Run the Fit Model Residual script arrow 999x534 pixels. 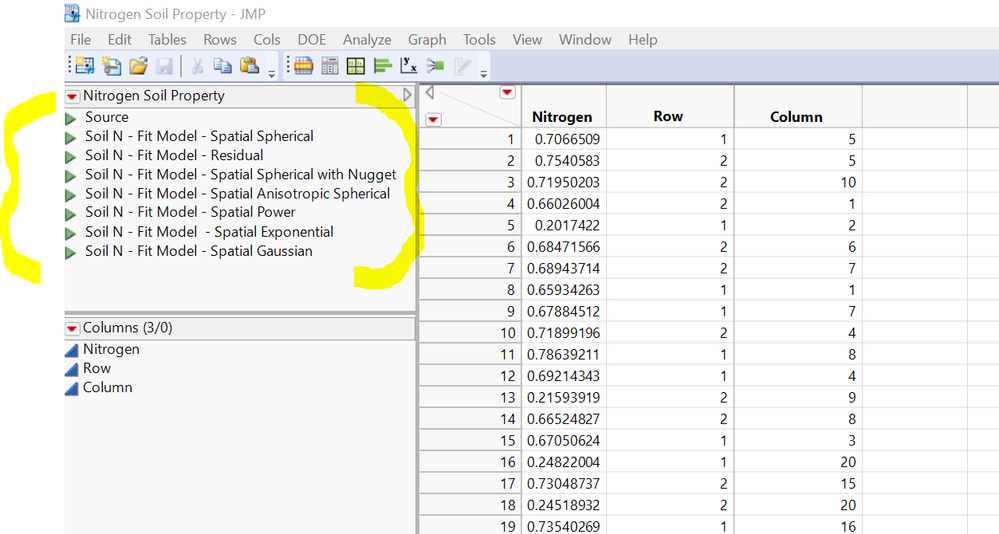(x=71, y=157)
